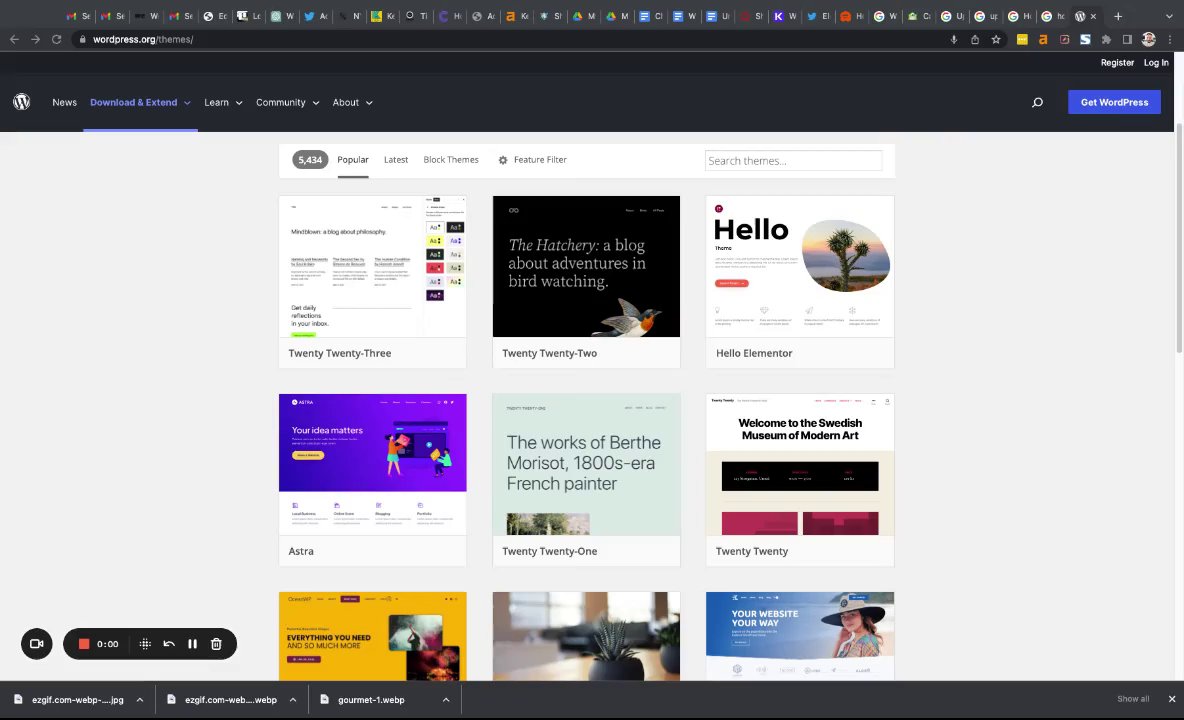Click the recorder undo/restart arrow
Image resolution: width=1184 pixels, height=720 pixels.
(169, 644)
